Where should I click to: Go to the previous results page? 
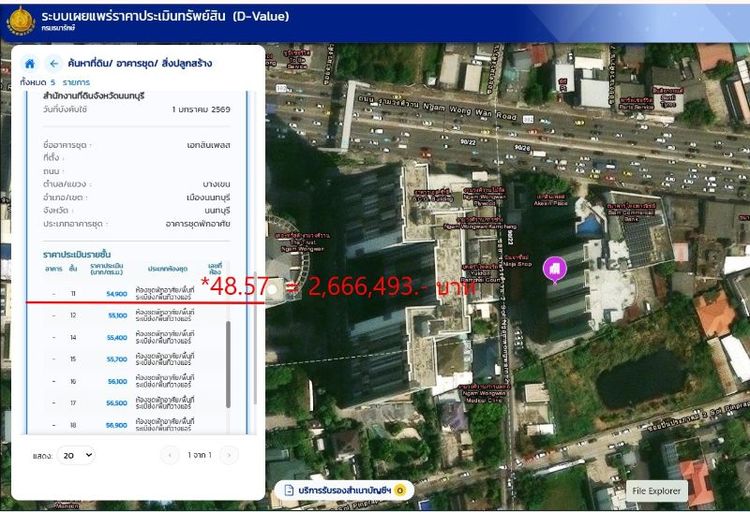(x=169, y=455)
